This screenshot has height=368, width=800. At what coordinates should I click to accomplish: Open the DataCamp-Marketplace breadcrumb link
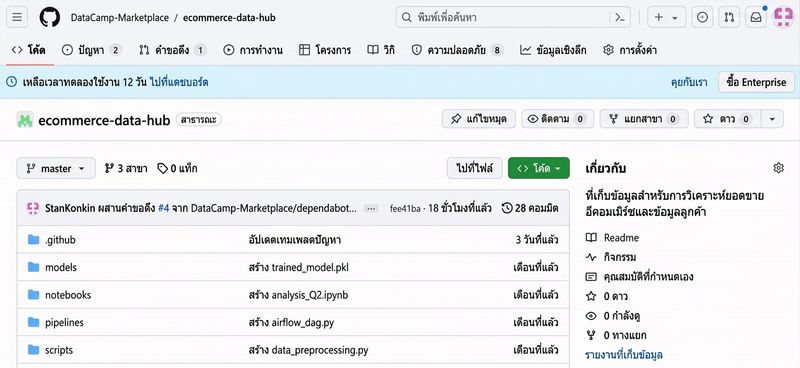(x=120, y=17)
